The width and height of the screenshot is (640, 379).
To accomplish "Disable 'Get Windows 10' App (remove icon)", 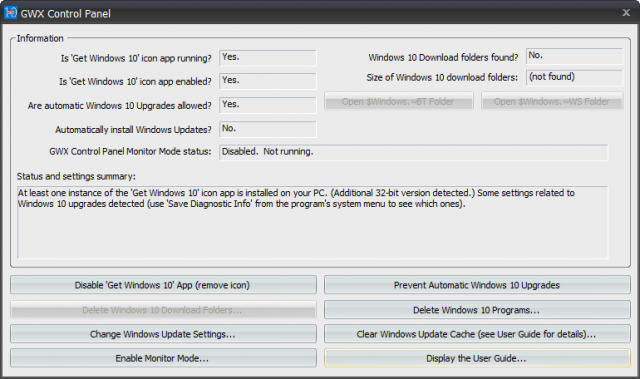I will pos(163,285).
